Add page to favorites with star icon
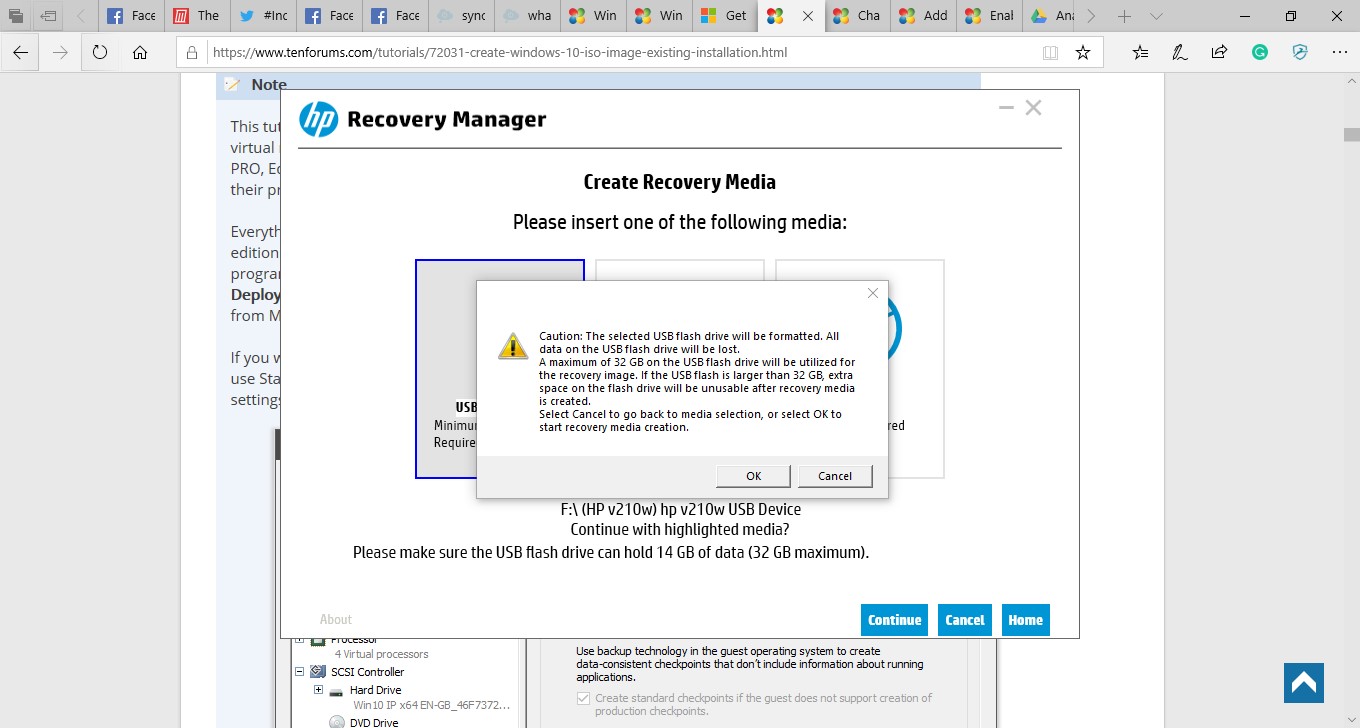Screen dimensions: 1360x728 coord(1083,52)
